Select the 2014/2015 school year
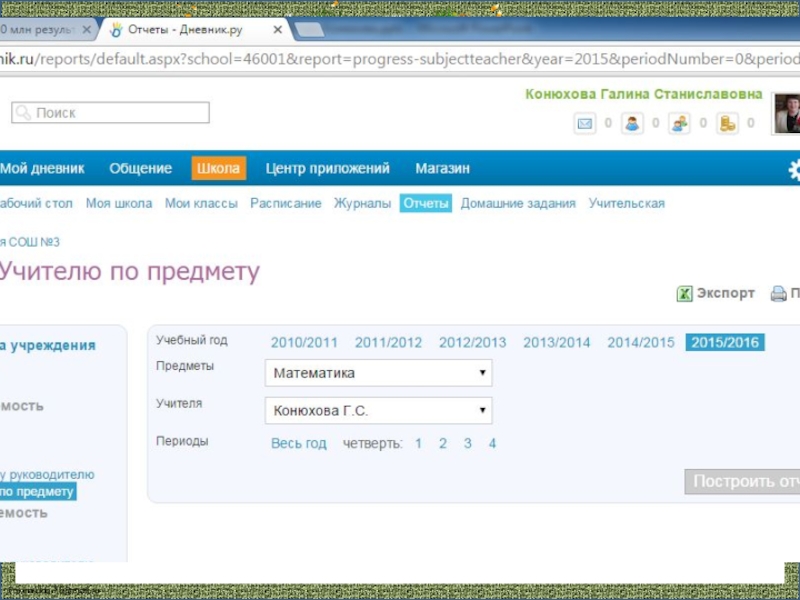800x600 pixels. 641,342
